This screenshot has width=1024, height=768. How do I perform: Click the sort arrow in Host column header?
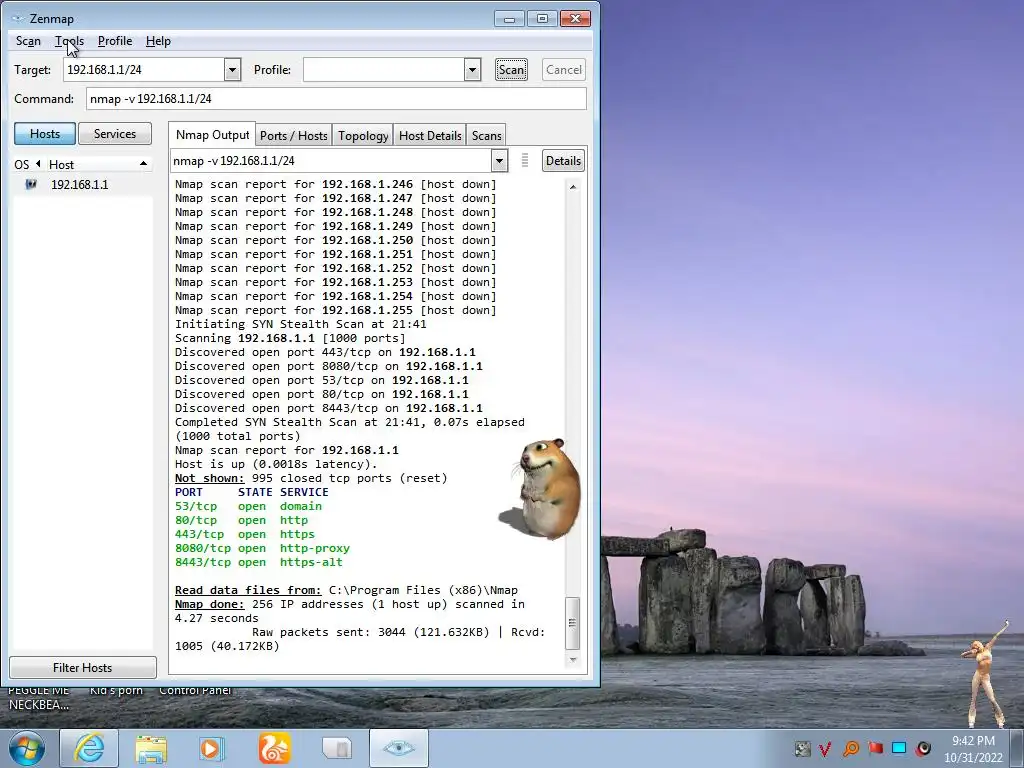pos(143,164)
